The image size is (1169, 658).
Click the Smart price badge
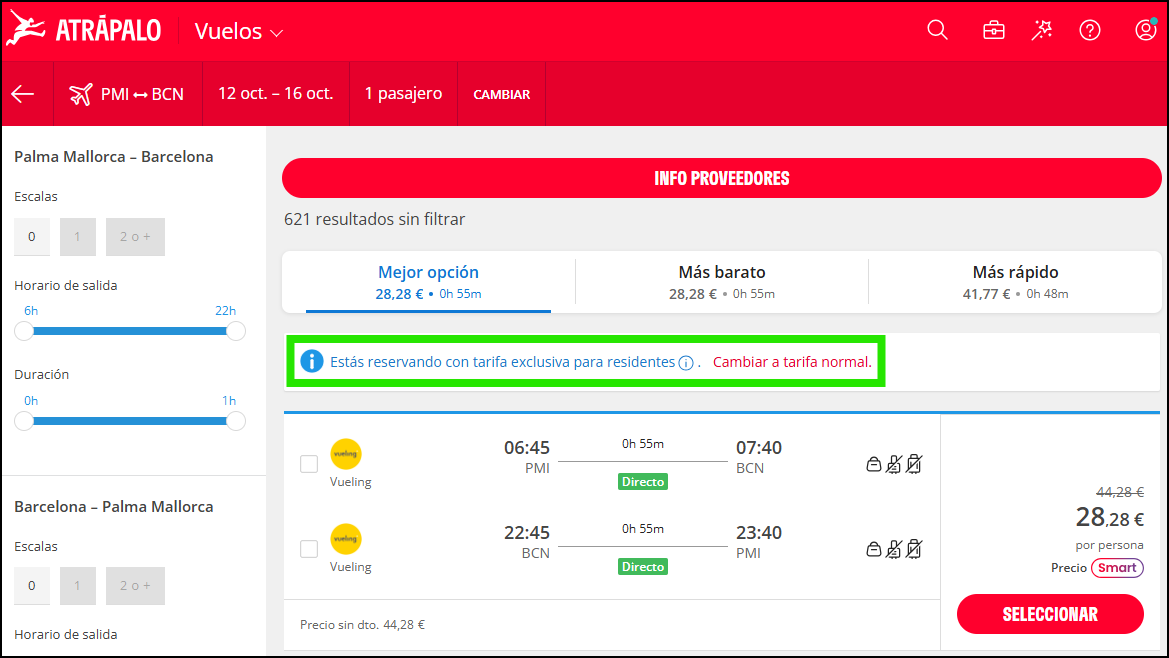(x=1117, y=568)
